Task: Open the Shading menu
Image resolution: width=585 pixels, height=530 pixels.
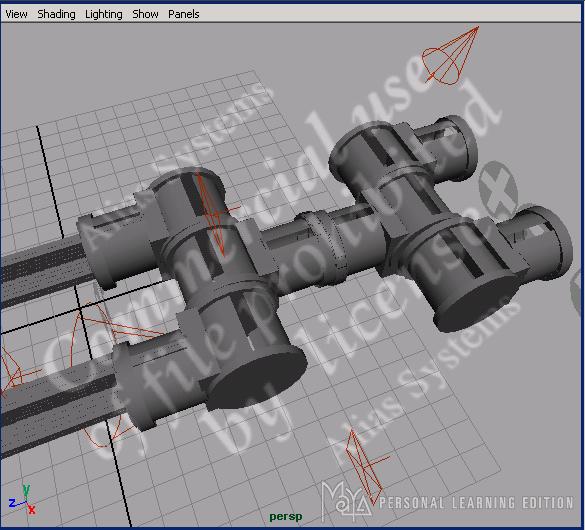Action: (x=56, y=15)
